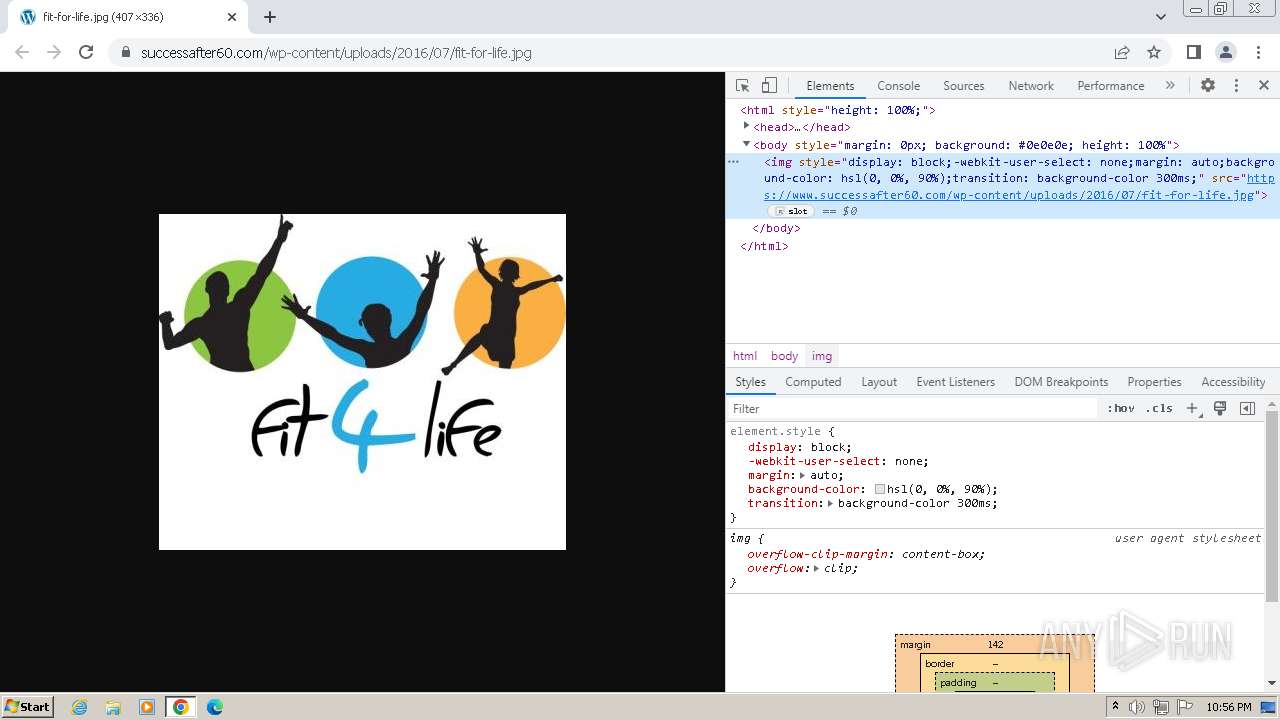
Task: Go back in browser history
Action: point(22,52)
